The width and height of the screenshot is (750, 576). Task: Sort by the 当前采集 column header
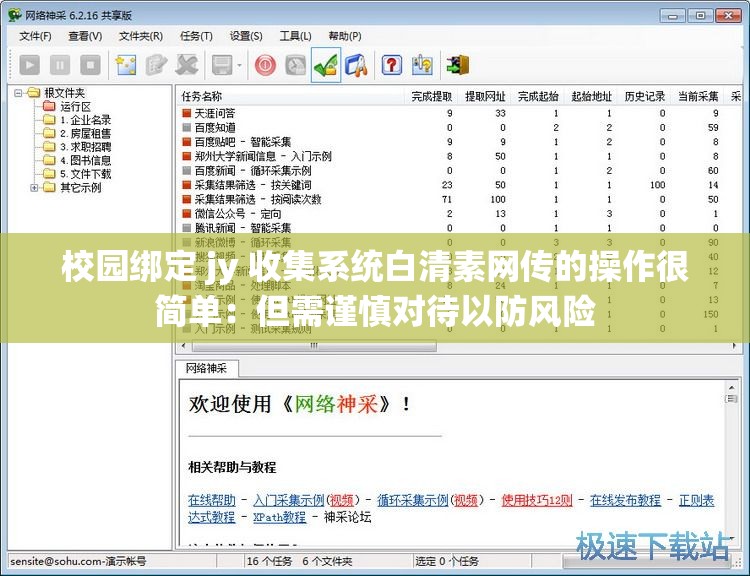coord(698,97)
